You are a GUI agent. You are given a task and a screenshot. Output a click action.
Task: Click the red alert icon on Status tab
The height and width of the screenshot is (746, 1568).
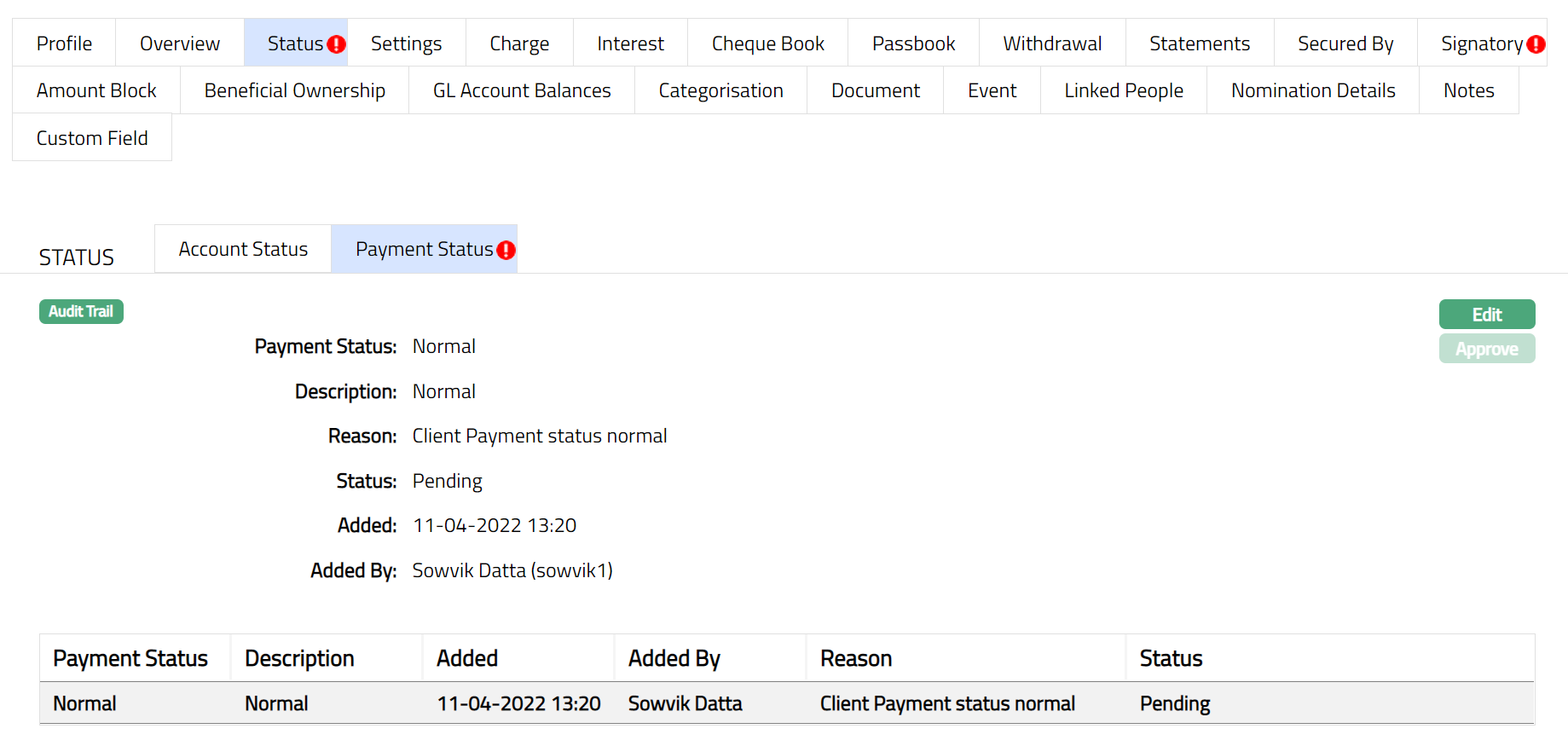tap(337, 44)
